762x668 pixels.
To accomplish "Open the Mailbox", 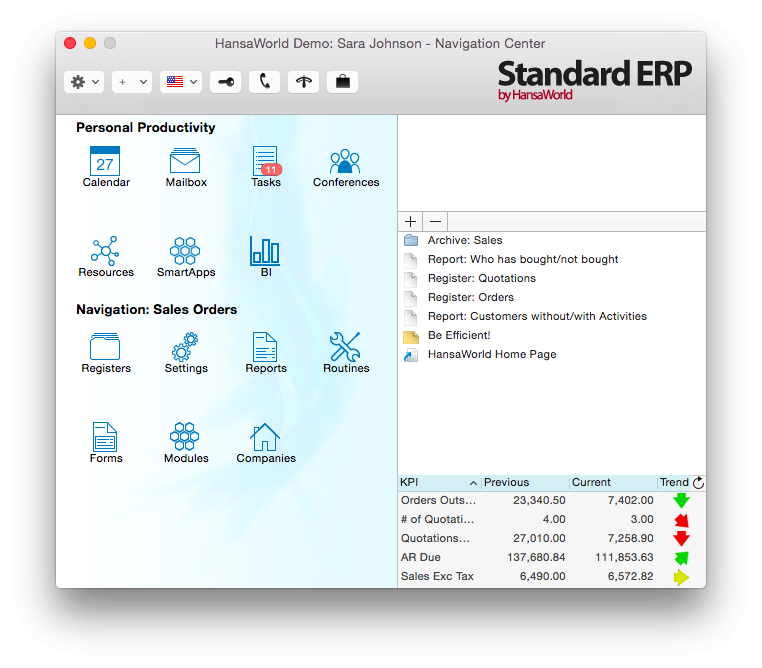I will (185, 167).
